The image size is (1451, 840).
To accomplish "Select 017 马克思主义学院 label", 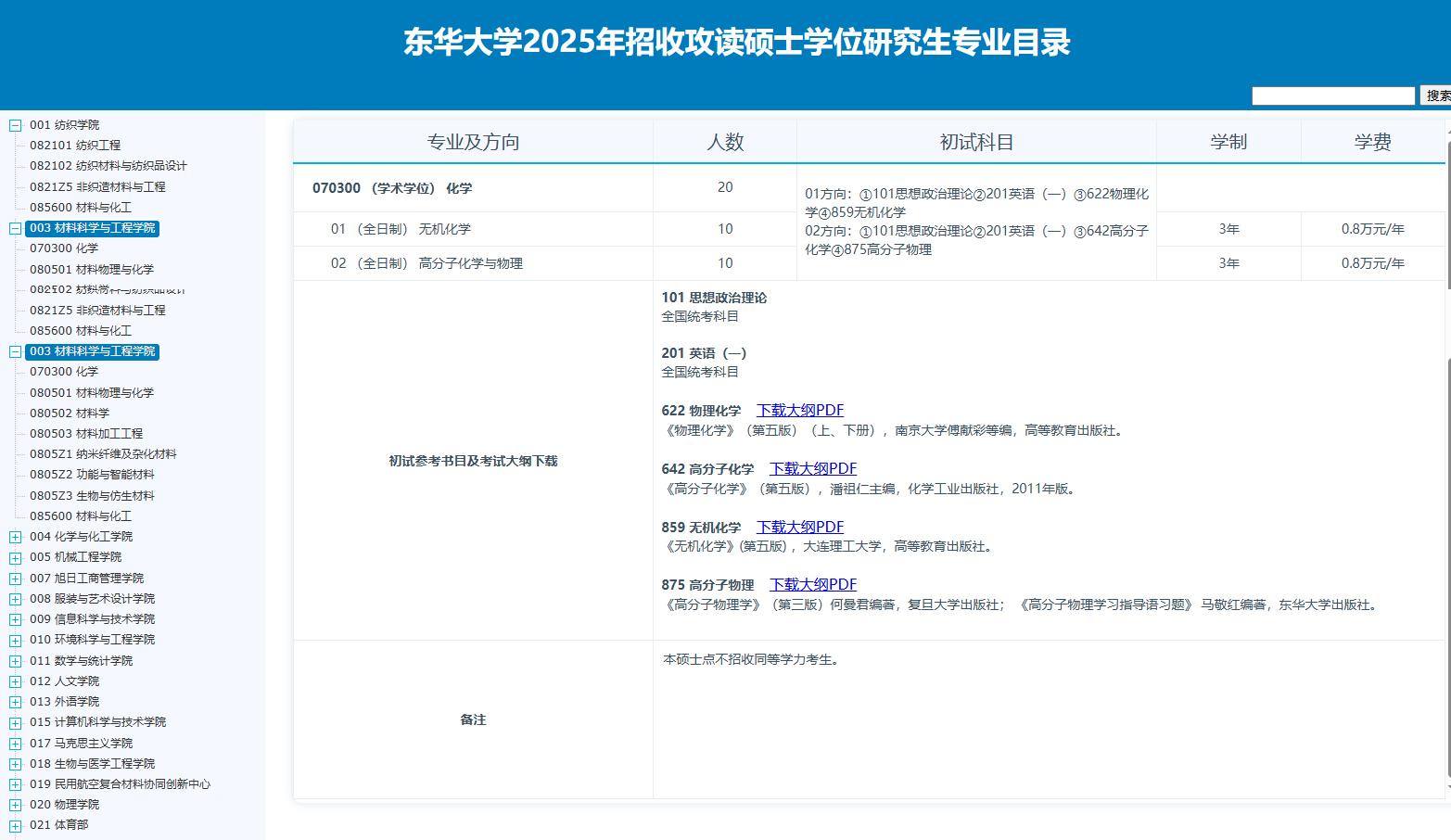I will 81,744.
